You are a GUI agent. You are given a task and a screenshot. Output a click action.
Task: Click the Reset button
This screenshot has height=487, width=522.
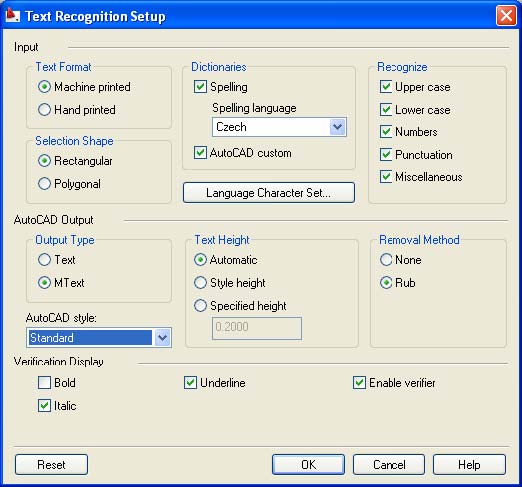click(x=51, y=464)
